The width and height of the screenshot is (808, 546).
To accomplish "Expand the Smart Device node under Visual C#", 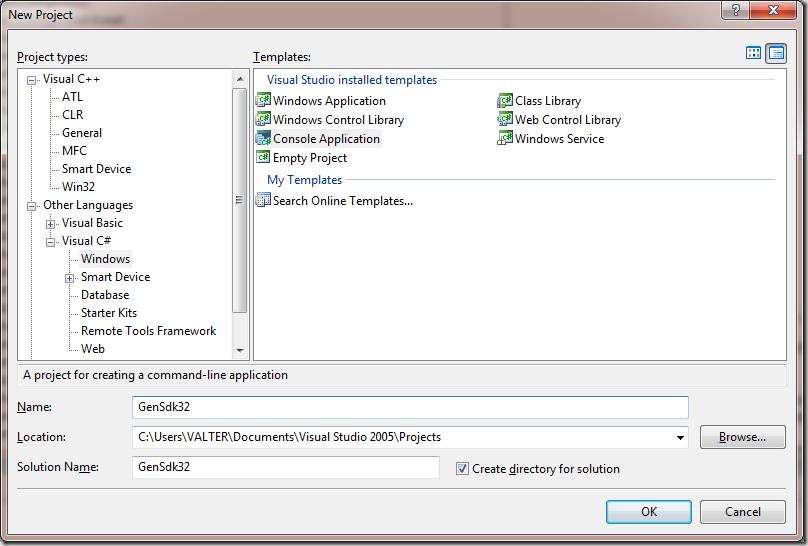I will pos(70,278).
